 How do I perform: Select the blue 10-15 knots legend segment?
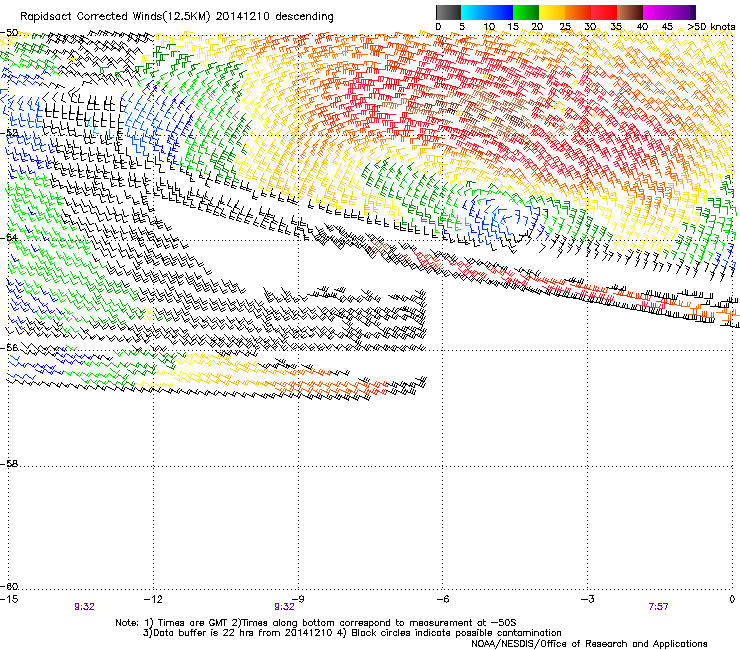tap(500, 12)
